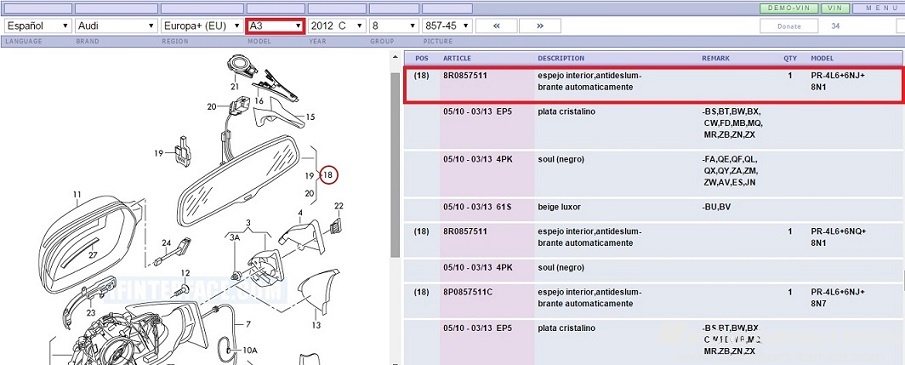This screenshot has width=905, height=365.
Task: Click part number 23 in the diagram
Action: click(91, 313)
